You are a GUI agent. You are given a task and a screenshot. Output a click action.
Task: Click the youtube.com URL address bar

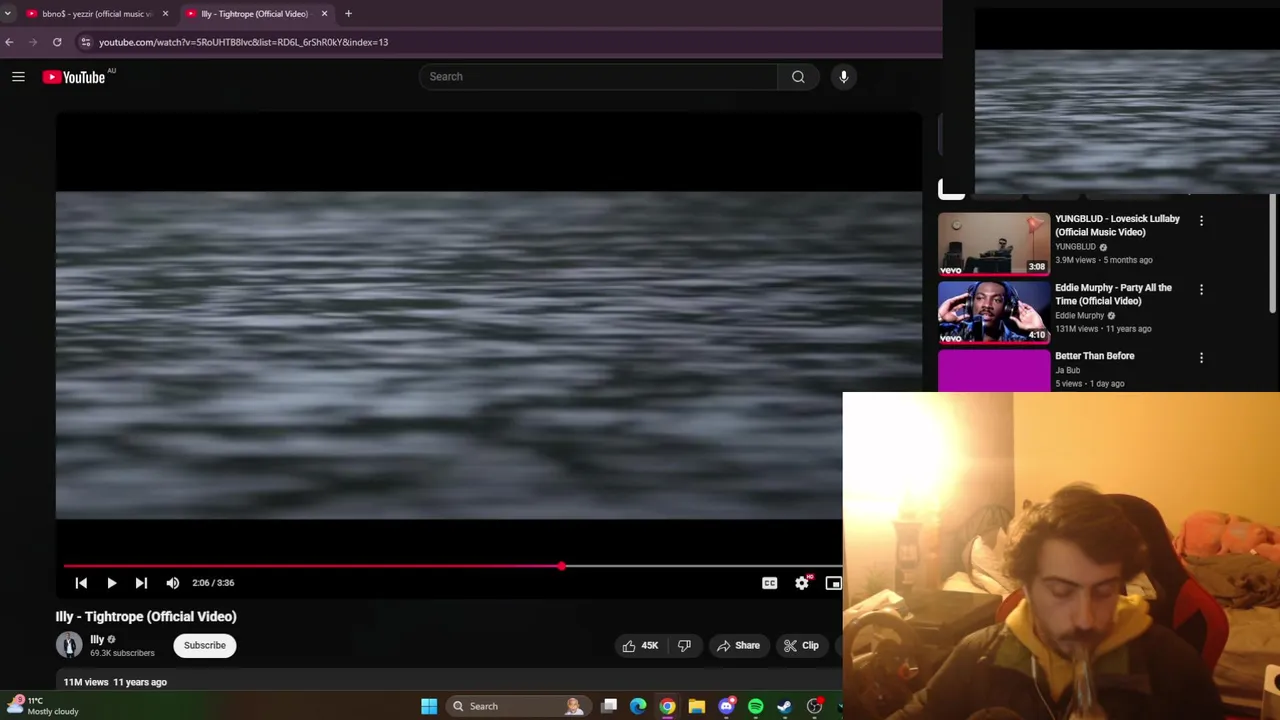(x=243, y=42)
